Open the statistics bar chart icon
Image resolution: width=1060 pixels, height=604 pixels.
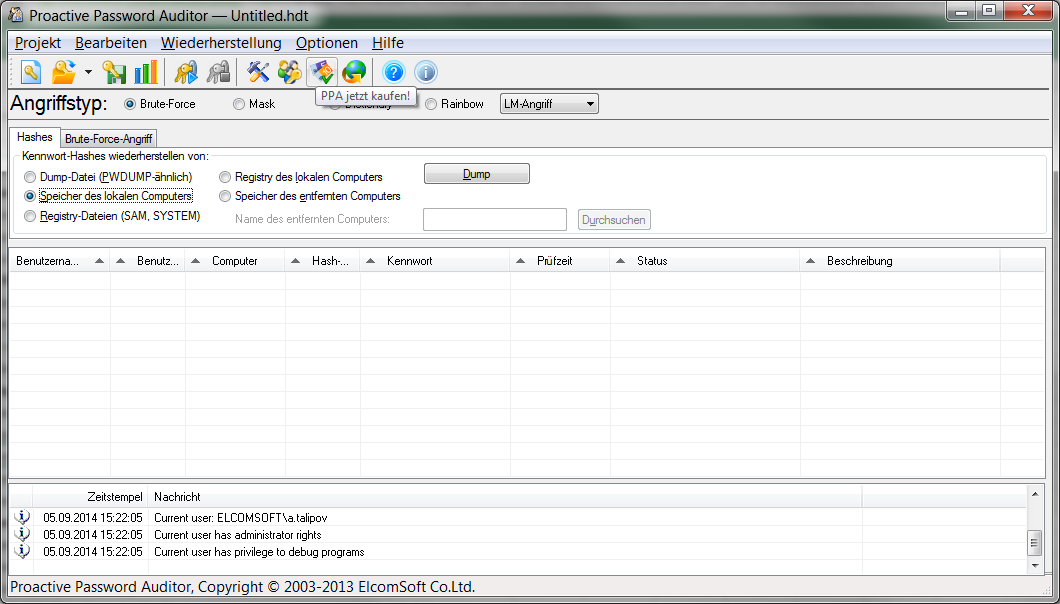point(146,72)
